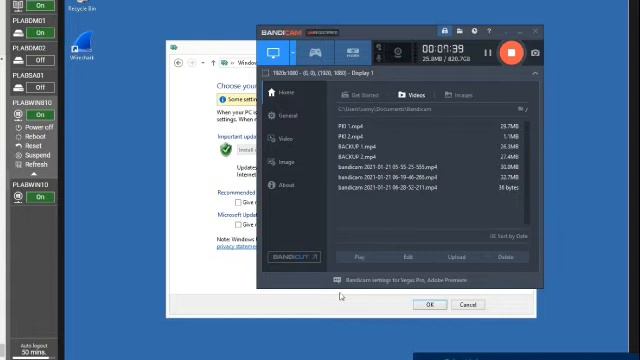Screen dimensions: 640x360
Task: Open output folder from Bandicam title bar
Action: pos(460,31)
